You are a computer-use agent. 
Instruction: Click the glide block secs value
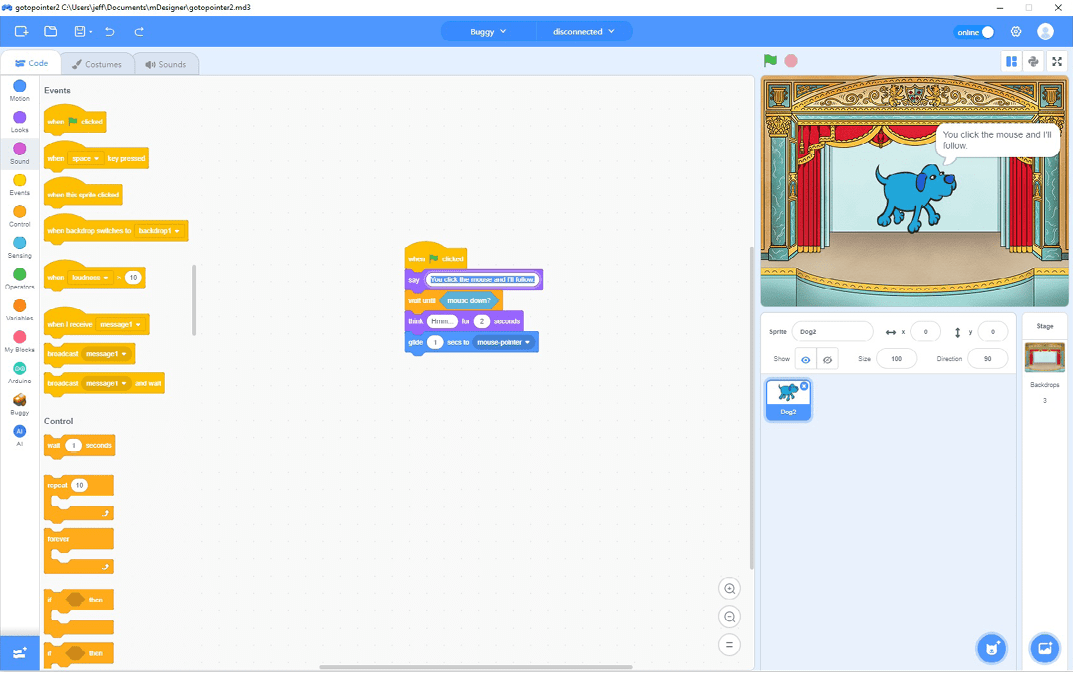[x=435, y=342]
